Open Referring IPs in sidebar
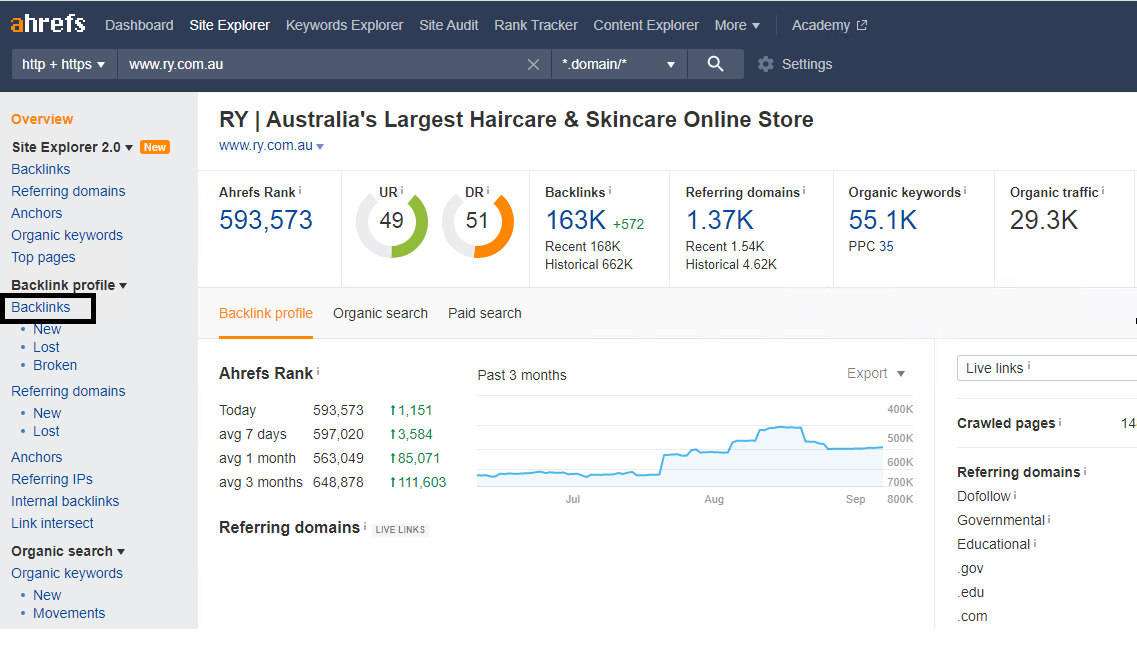 tap(51, 479)
